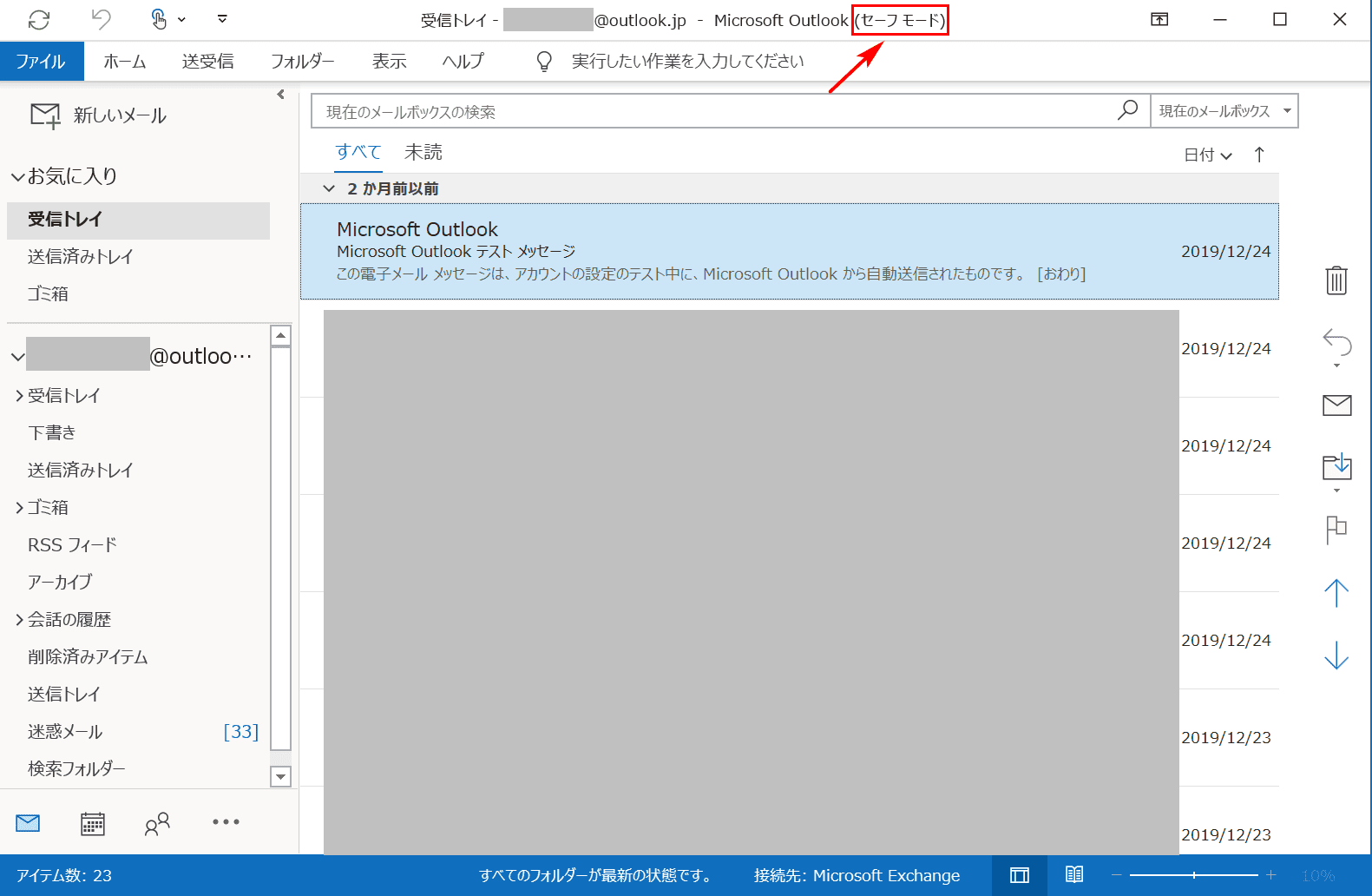Click folder pane scroll up arrow
The width and height of the screenshot is (1372, 896).
[x=280, y=336]
